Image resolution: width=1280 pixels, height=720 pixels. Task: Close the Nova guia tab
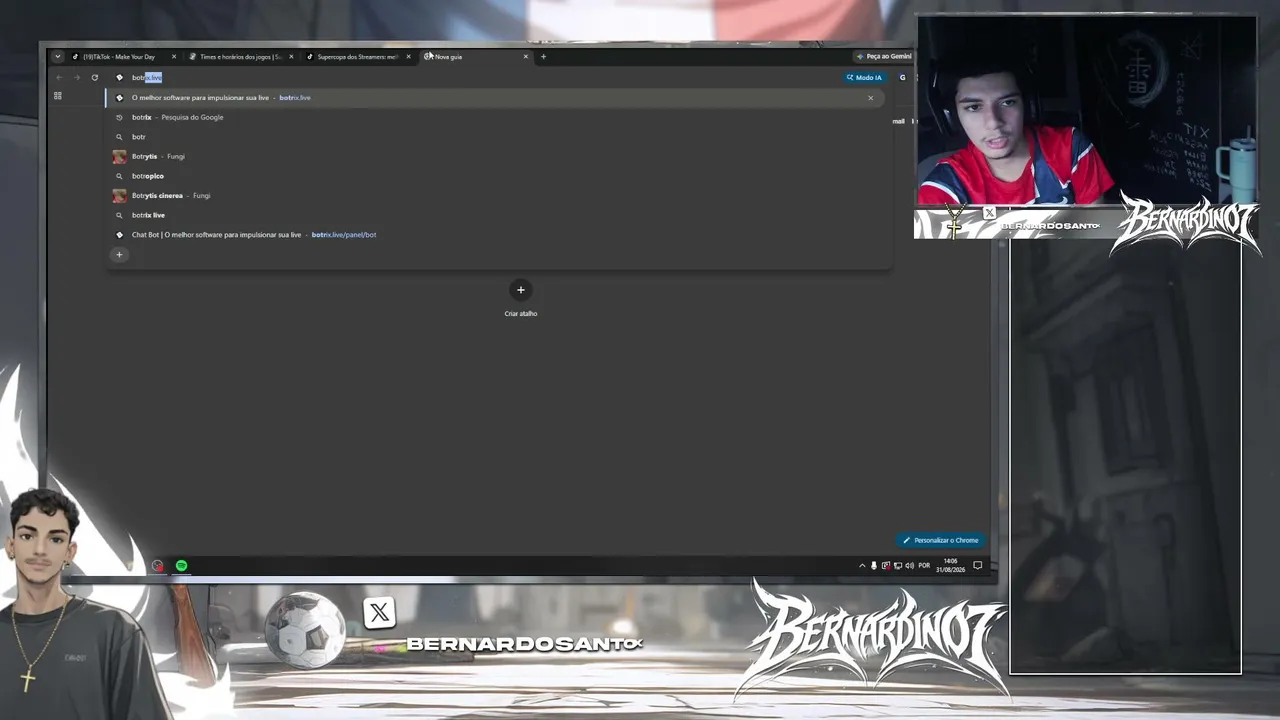[525, 57]
